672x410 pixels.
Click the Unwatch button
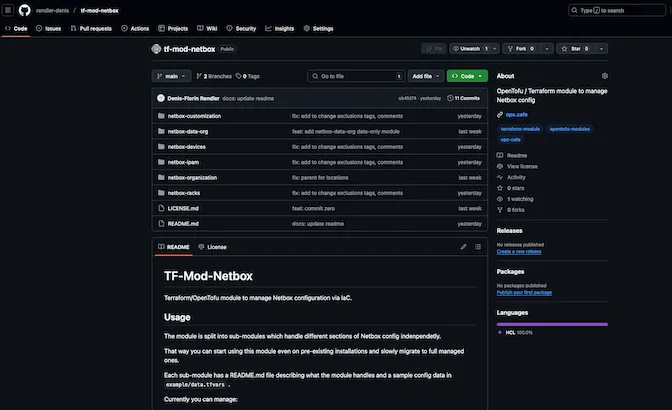tap(470, 49)
